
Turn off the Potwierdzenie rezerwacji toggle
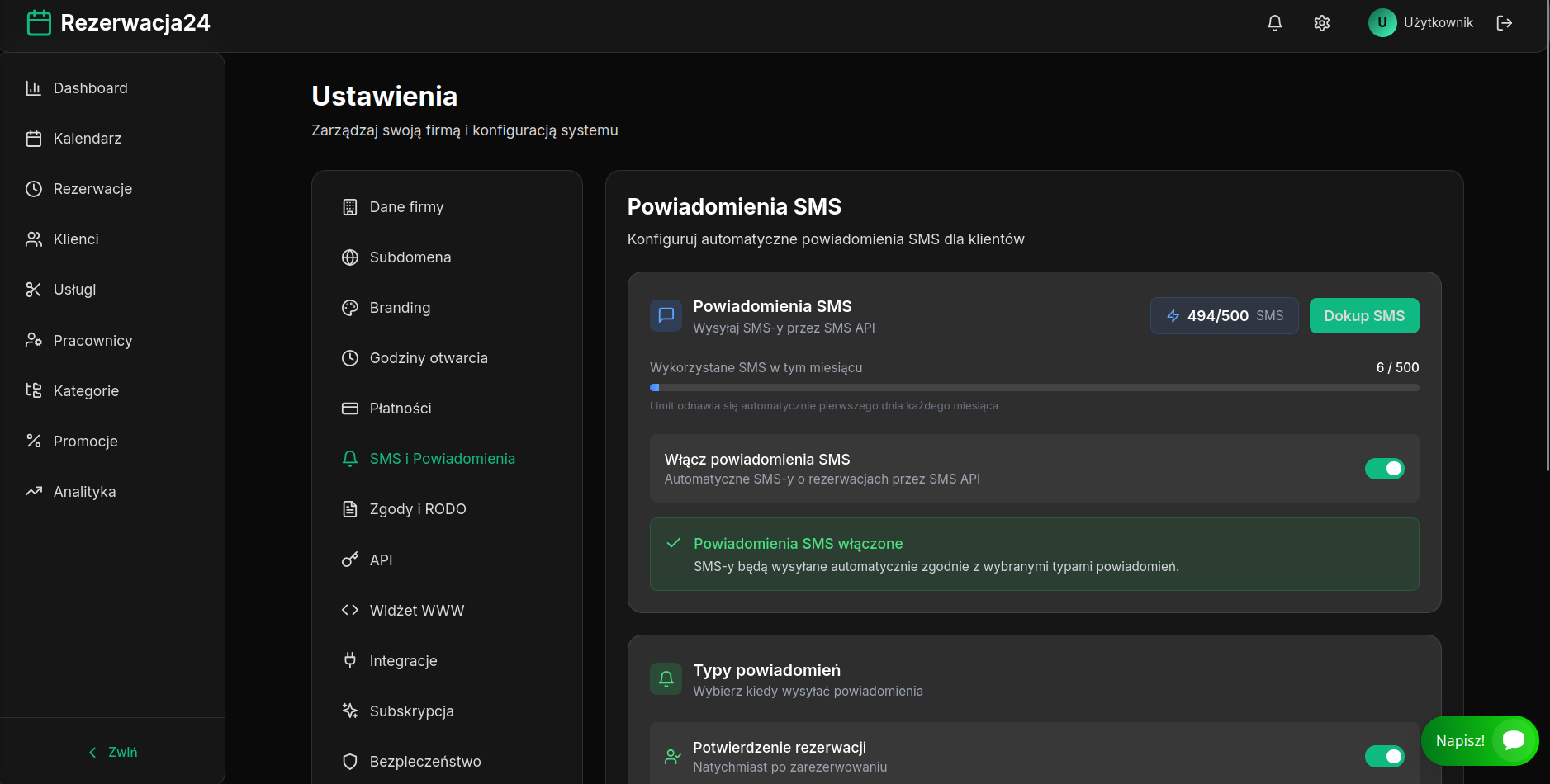[1386, 756]
